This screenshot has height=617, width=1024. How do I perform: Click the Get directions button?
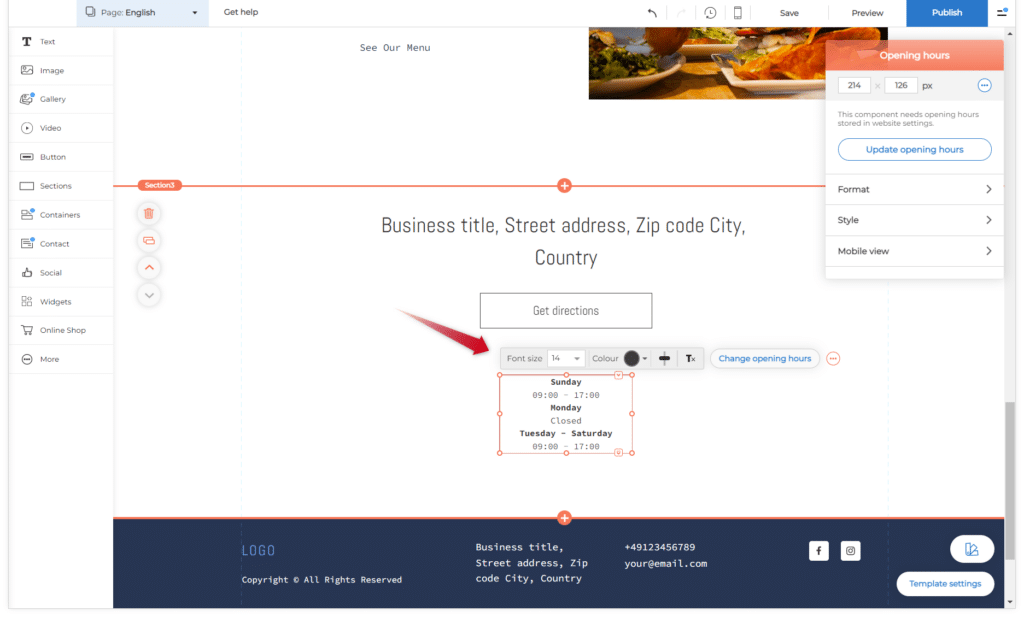pos(566,311)
